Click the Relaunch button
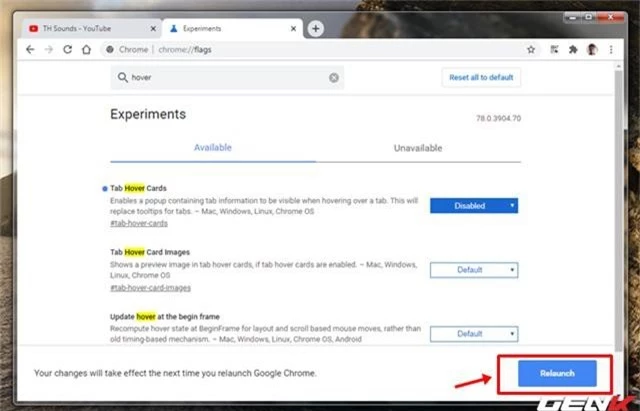Viewport: 640px width, 411px height. pos(557,373)
